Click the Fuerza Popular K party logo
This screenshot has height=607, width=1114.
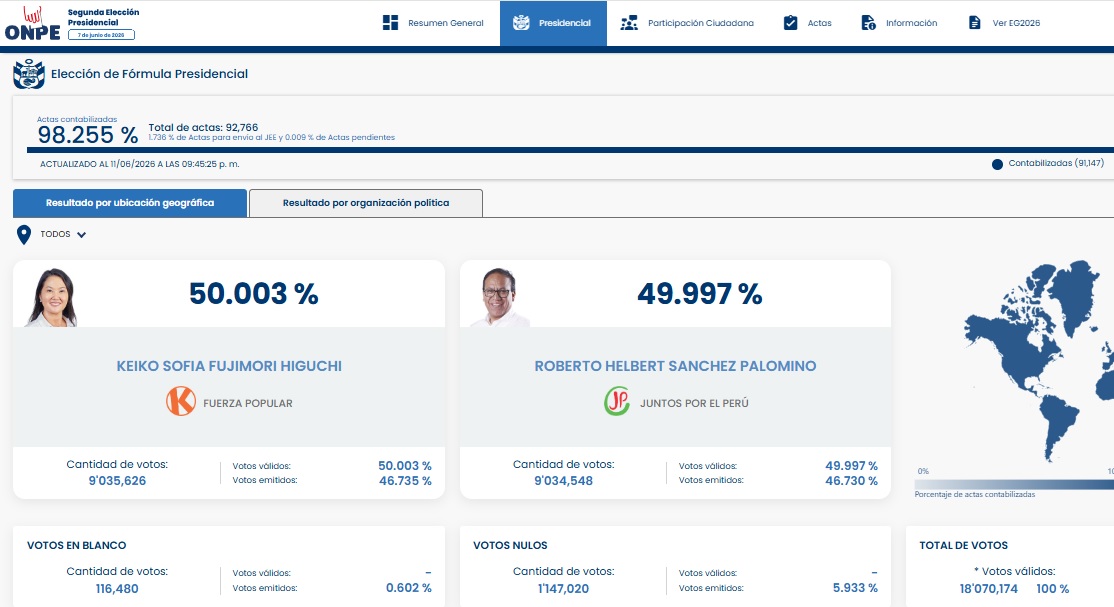pyautogui.click(x=180, y=402)
